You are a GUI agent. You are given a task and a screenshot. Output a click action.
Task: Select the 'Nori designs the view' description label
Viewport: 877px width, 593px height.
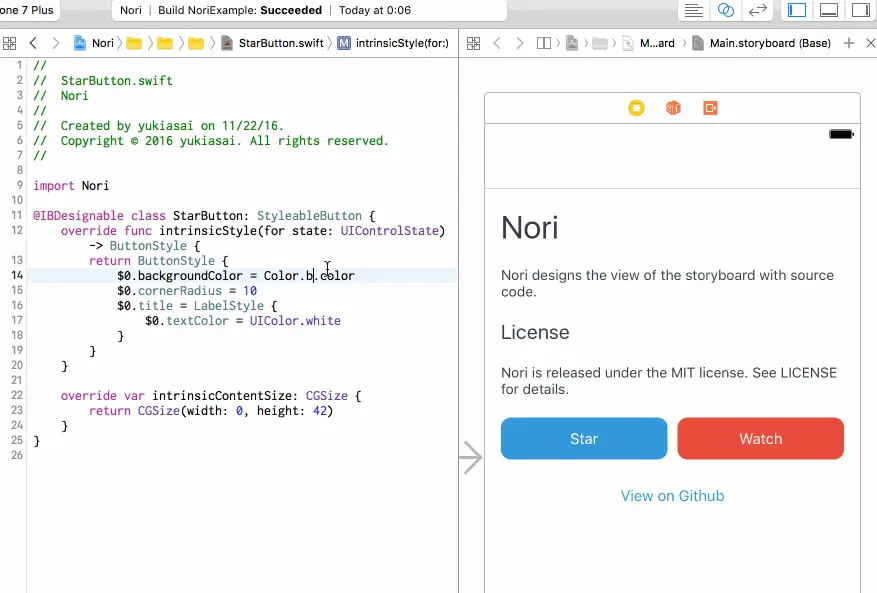tap(668, 283)
